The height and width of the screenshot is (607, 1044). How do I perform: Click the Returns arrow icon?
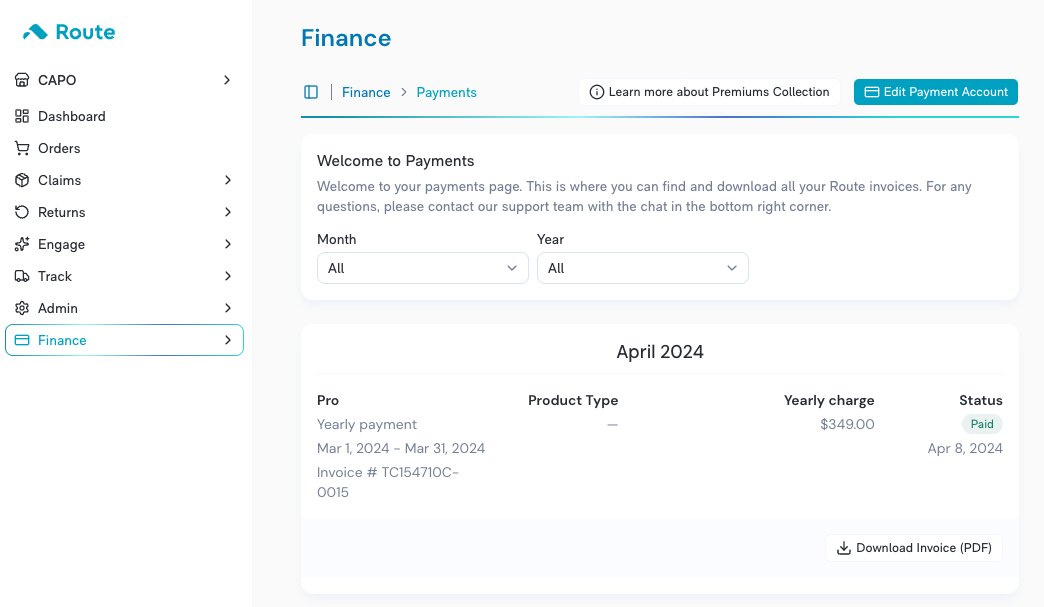click(22, 212)
